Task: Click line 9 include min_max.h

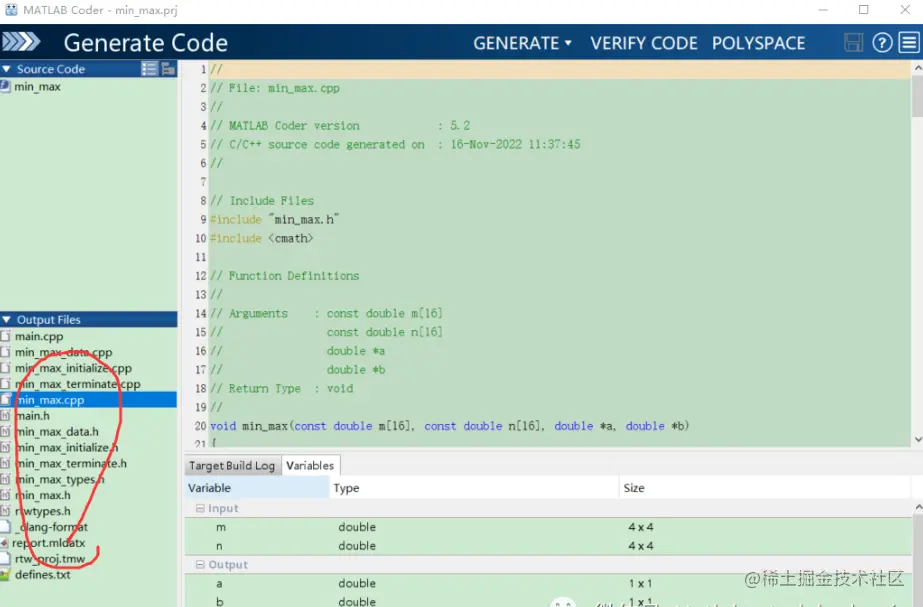Action: coord(274,219)
